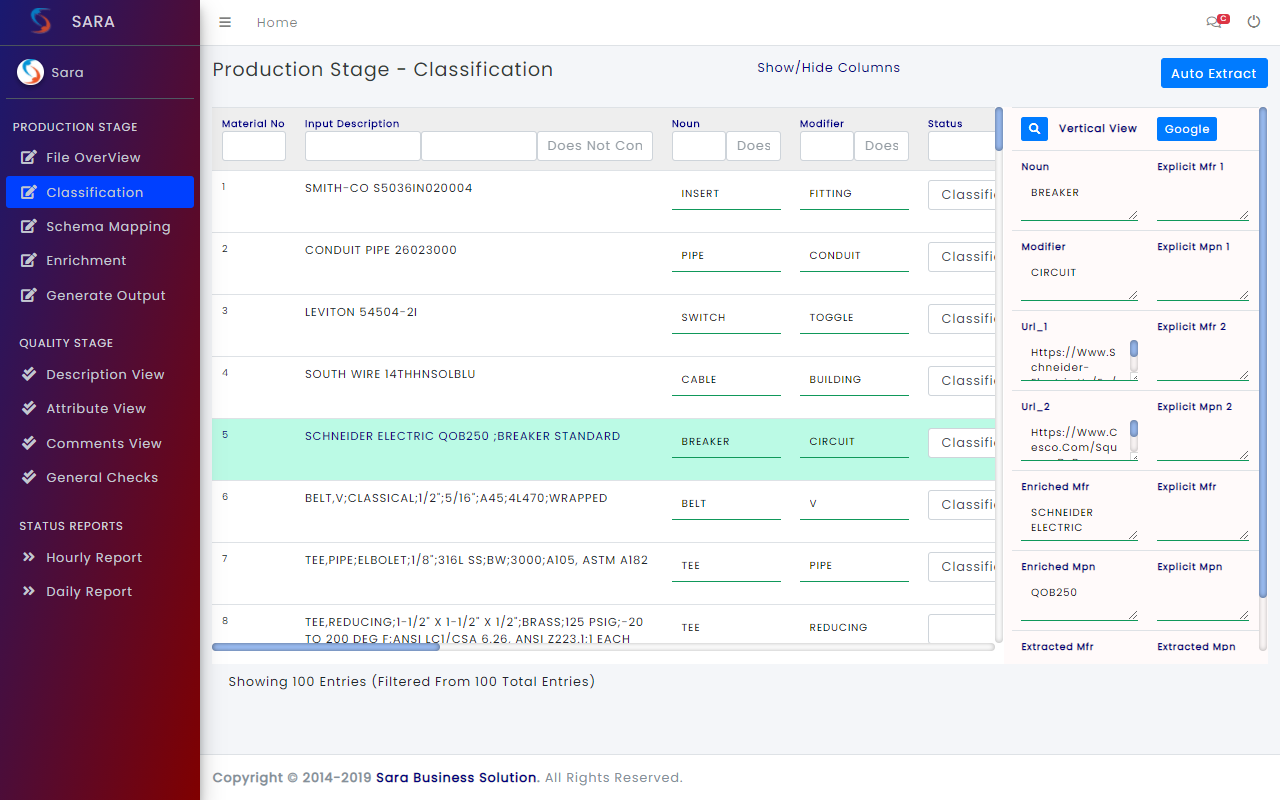
Task: Click the Noun filter input
Action: [699, 146]
